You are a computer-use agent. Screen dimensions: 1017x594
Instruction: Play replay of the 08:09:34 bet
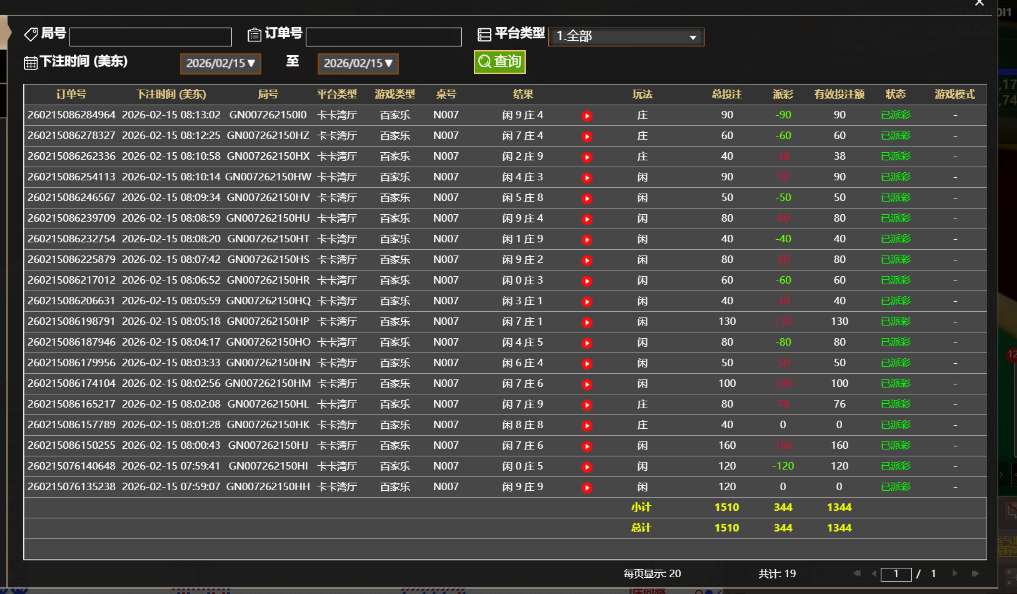tap(587, 198)
